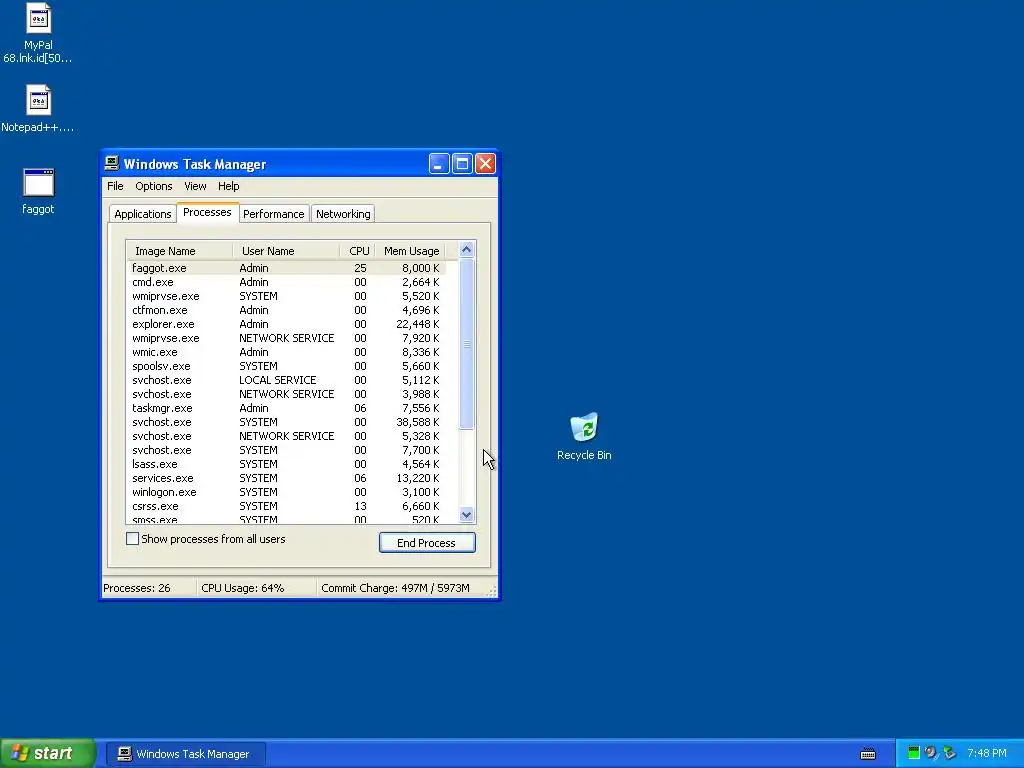Select the svchost.exe row using 7,700 K

(286, 450)
